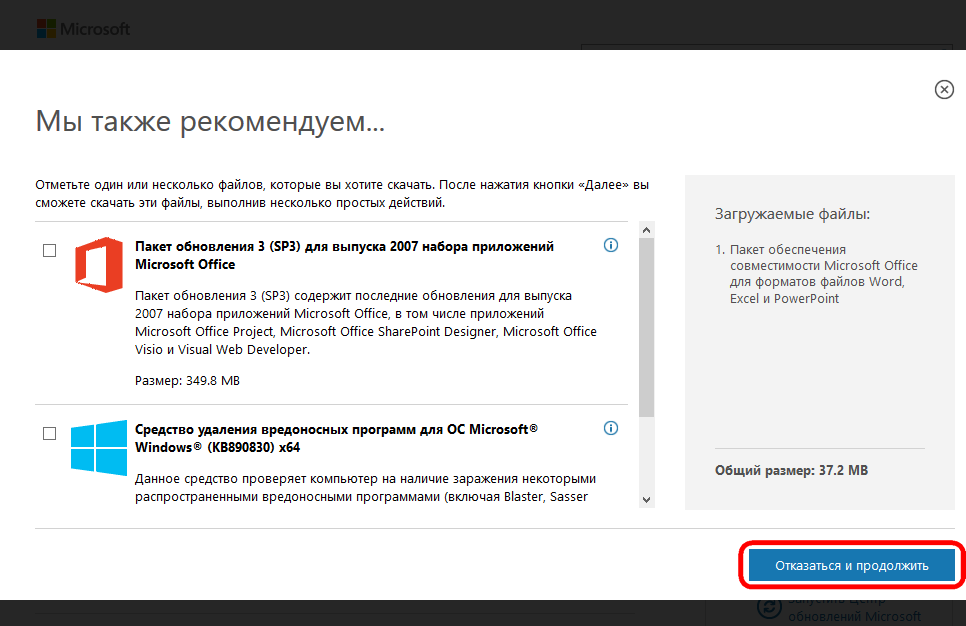Click the "Размер: 349.8 MB" text
Viewport: 966px width, 626px height.
[x=187, y=381]
